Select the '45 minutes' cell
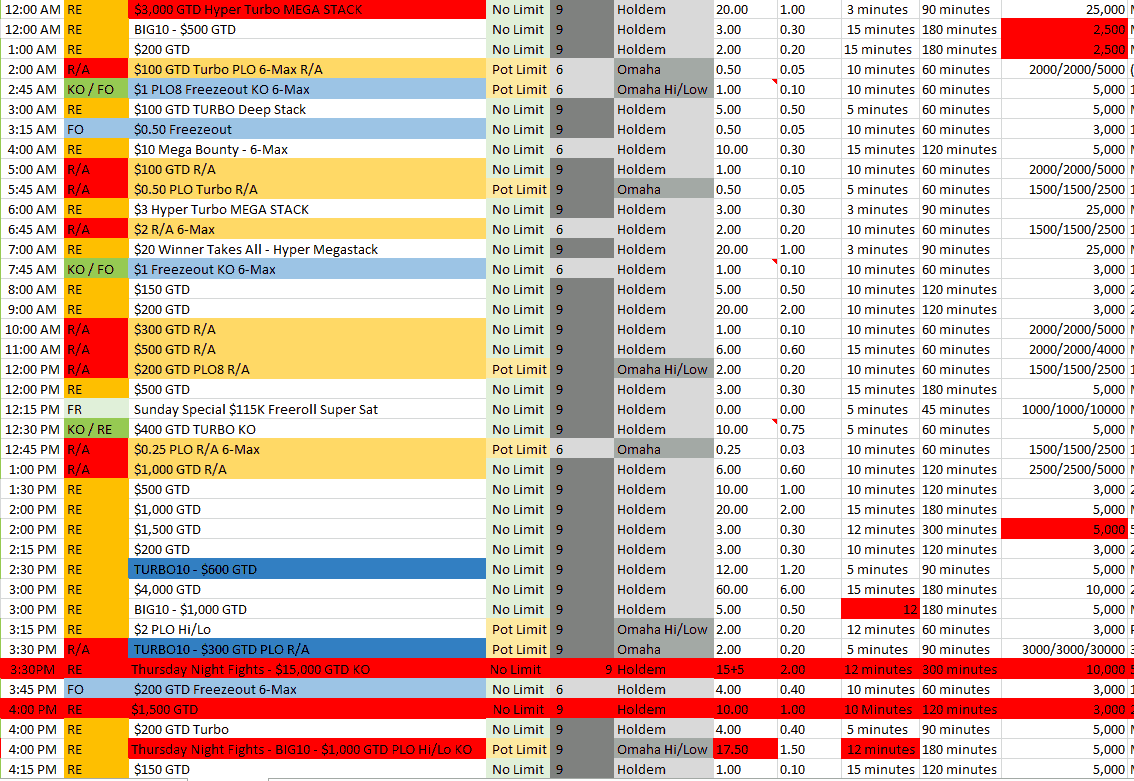This screenshot has height=781, width=1134. 960,409
